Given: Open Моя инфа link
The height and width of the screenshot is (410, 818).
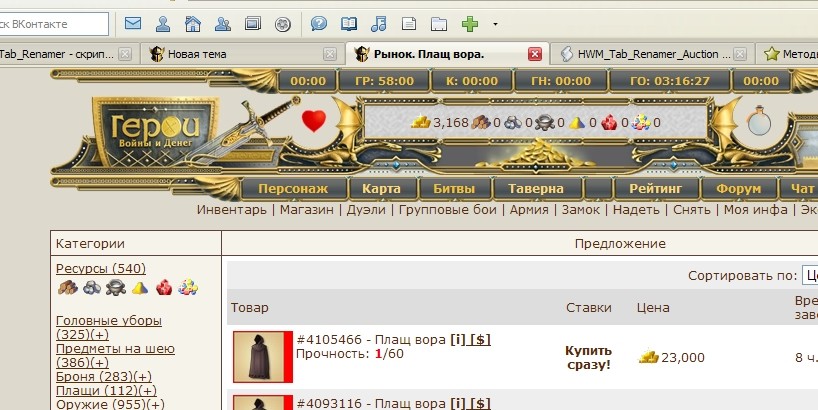Looking at the screenshot, I should pos(756,210).
